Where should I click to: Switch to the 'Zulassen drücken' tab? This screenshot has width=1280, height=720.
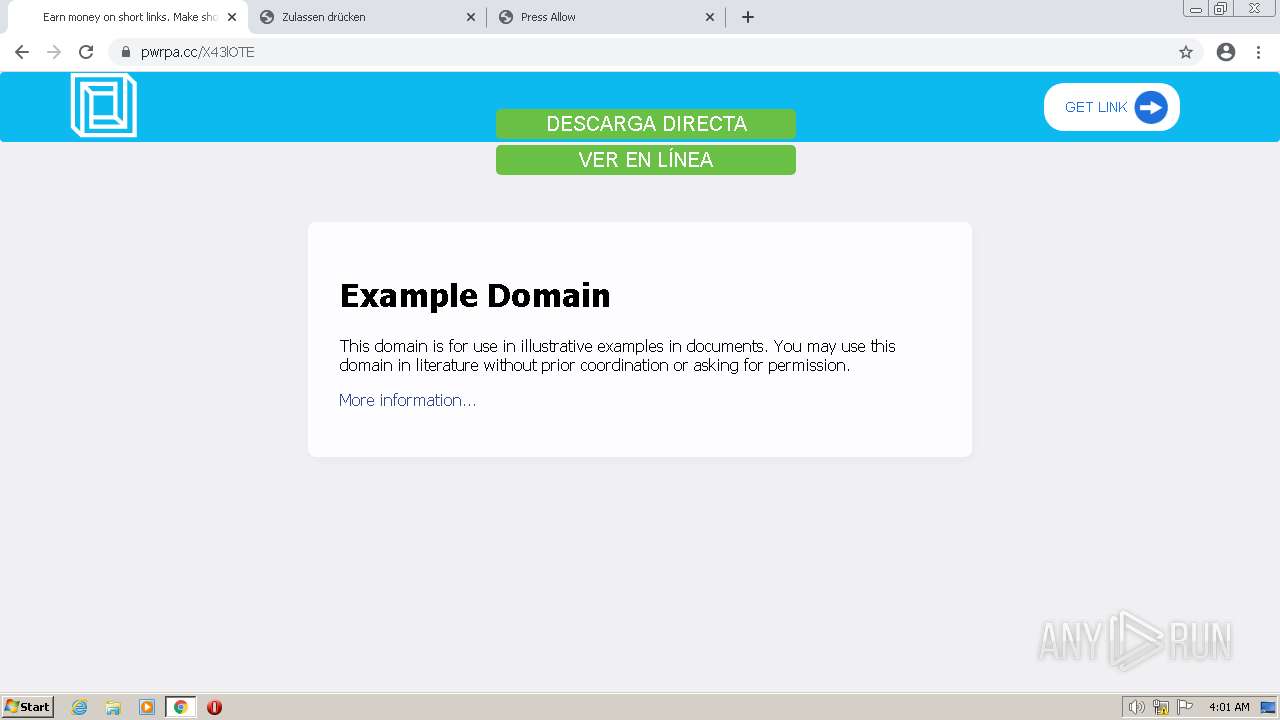coord(365,17)
